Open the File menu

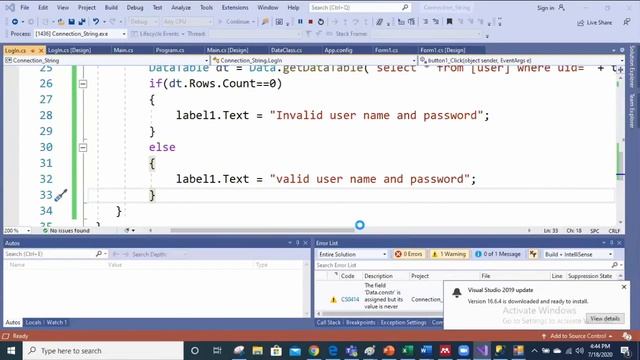[x=24, y=8]
